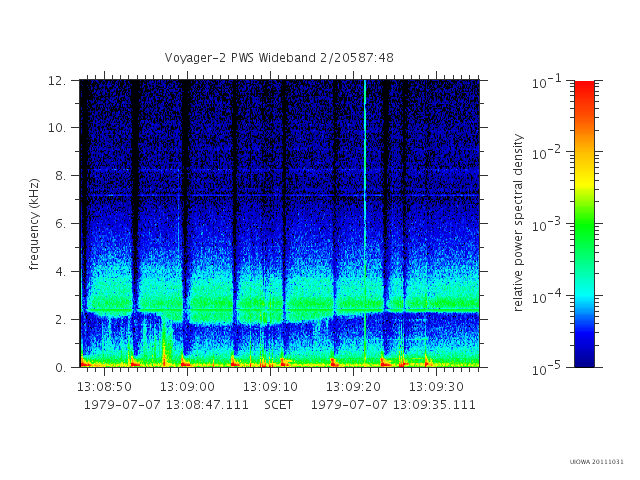Click the relative power spectral density label
The image size is (640, 480).
click(x=517, y=222)
